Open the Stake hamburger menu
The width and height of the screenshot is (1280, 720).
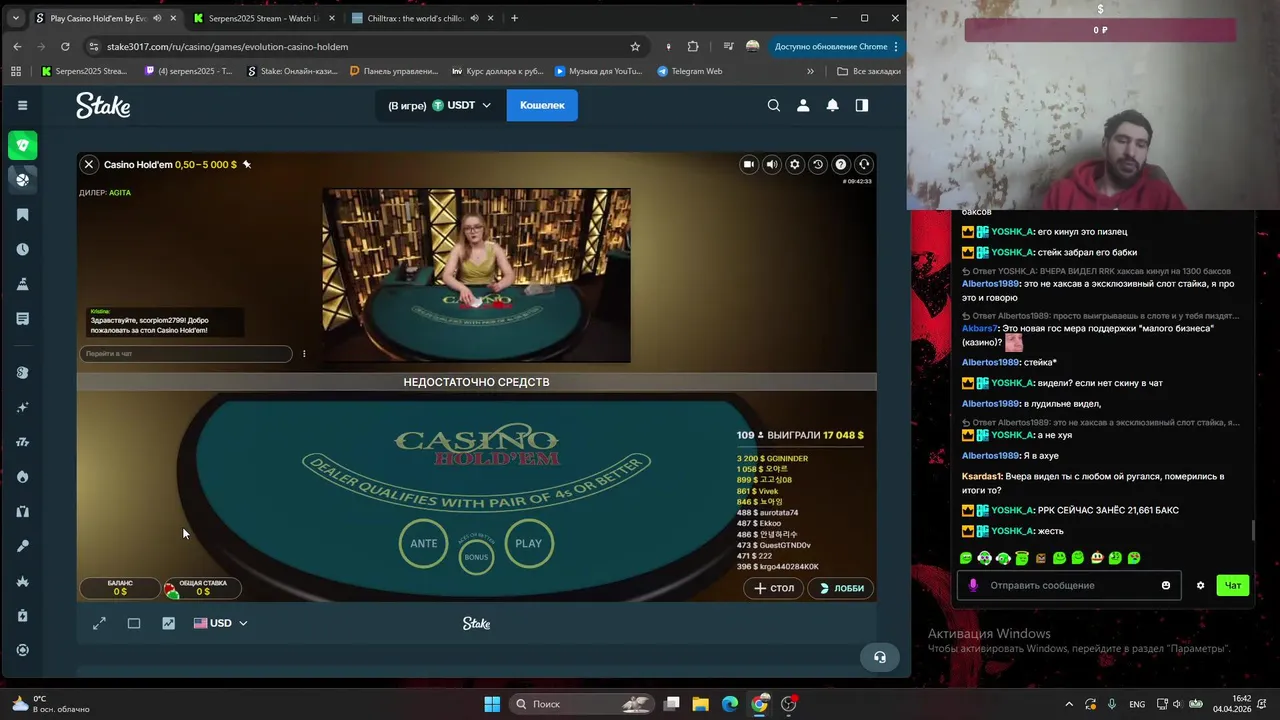point(22,105)
